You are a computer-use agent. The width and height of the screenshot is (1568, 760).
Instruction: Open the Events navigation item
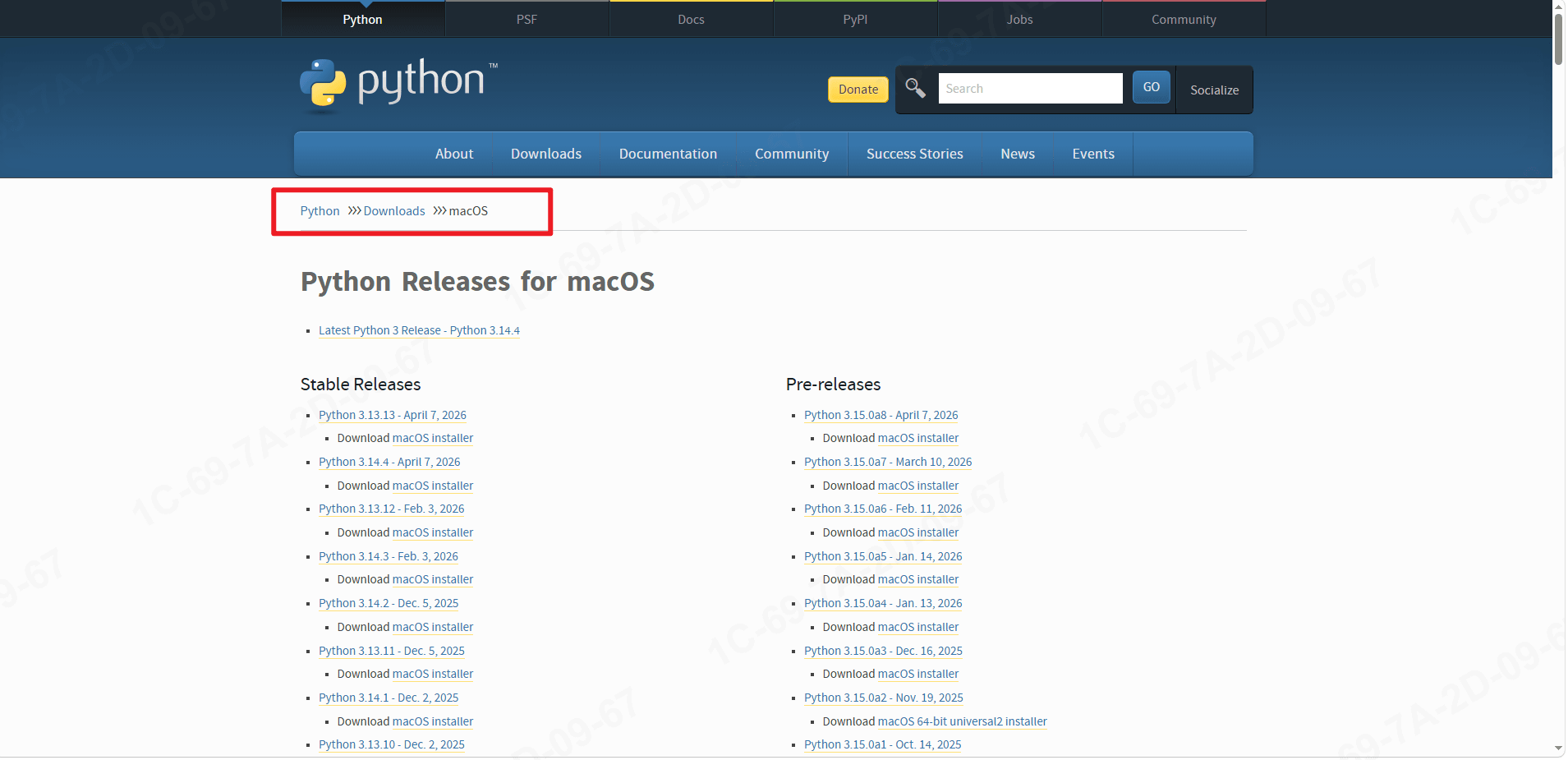coord(1093,154)
